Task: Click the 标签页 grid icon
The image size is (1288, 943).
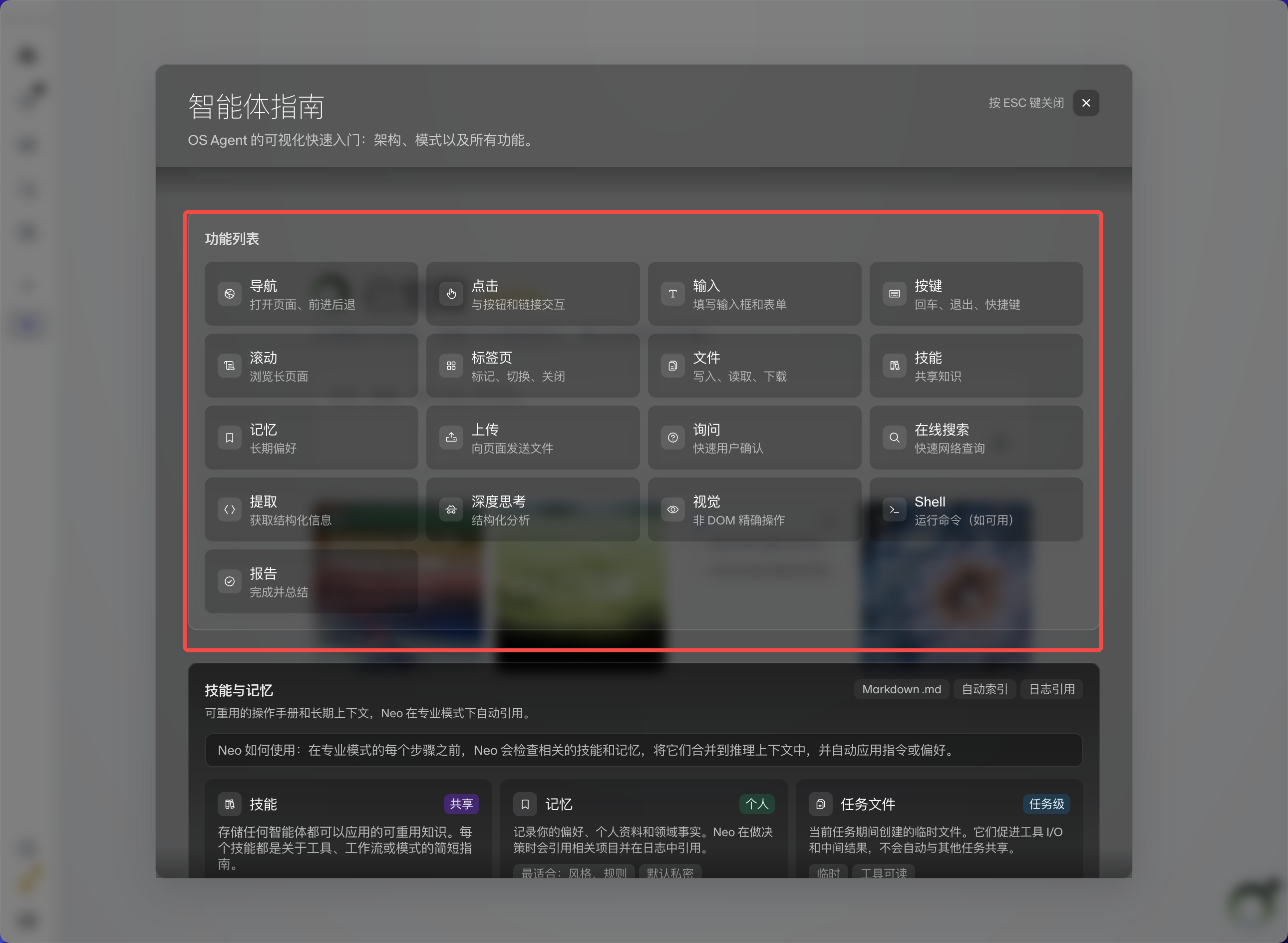Action: click(451, 365)
